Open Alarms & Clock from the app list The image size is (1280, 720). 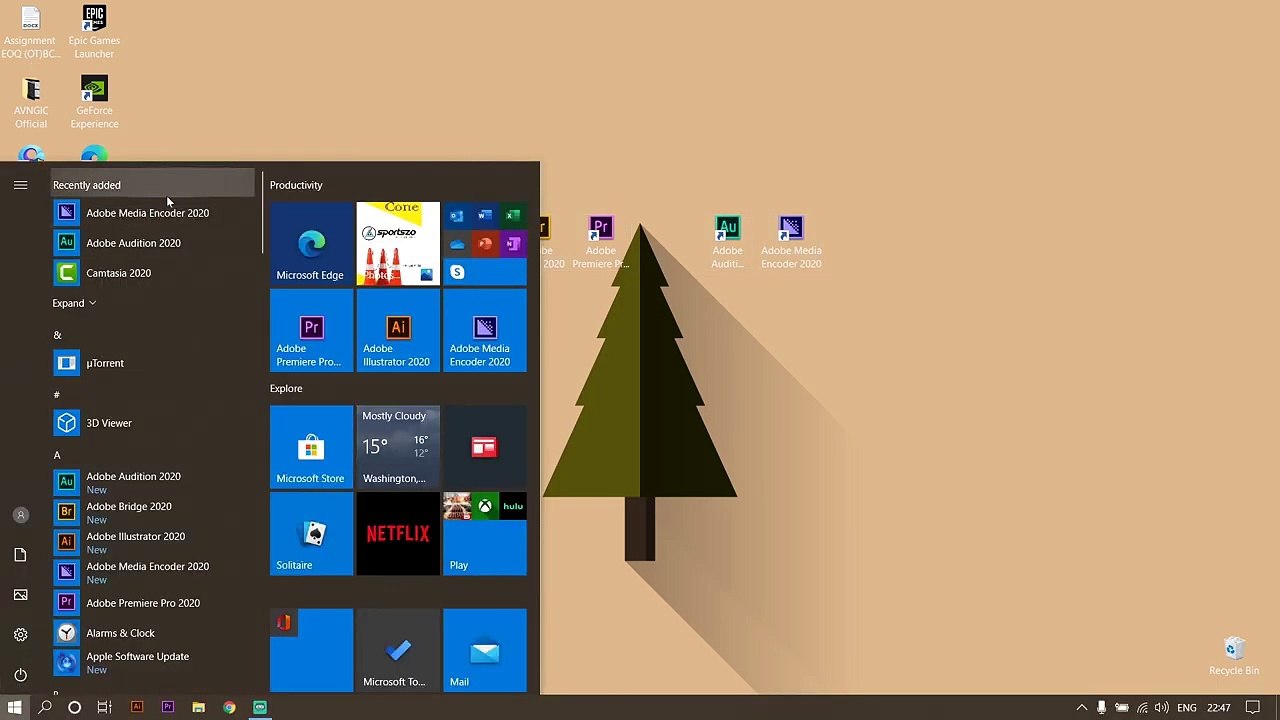coord(152,633)
